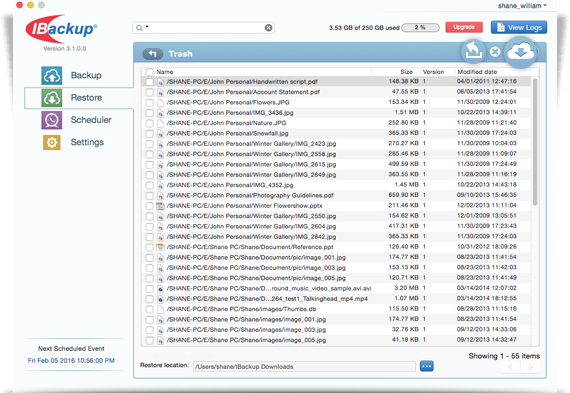Click the delete X icon in Trash header

495,52
